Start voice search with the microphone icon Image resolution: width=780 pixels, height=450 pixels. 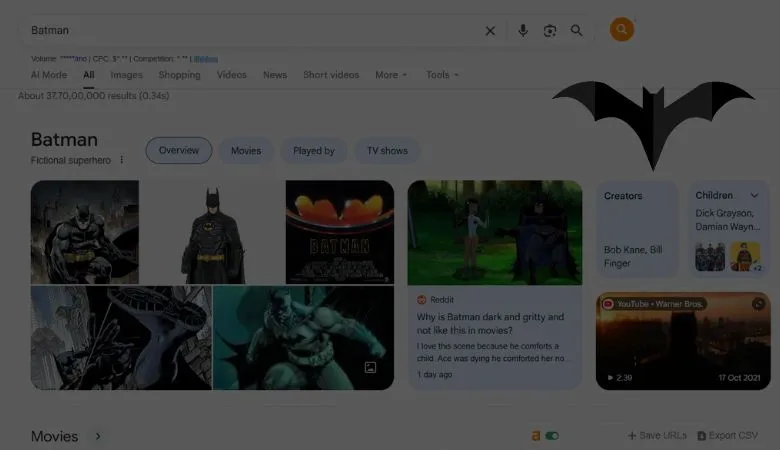pos(522,31)
